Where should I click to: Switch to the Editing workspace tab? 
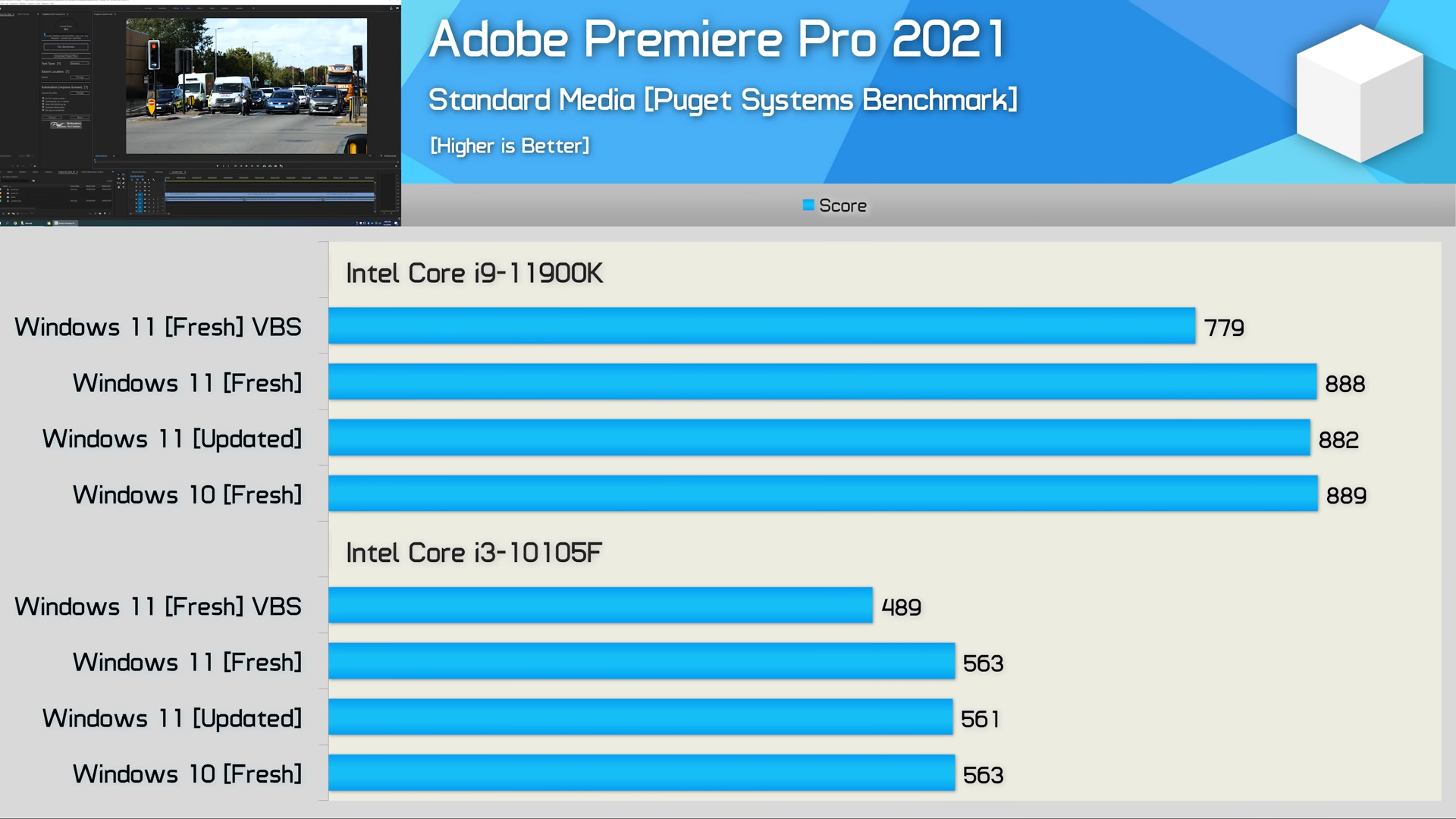(175, 8)
